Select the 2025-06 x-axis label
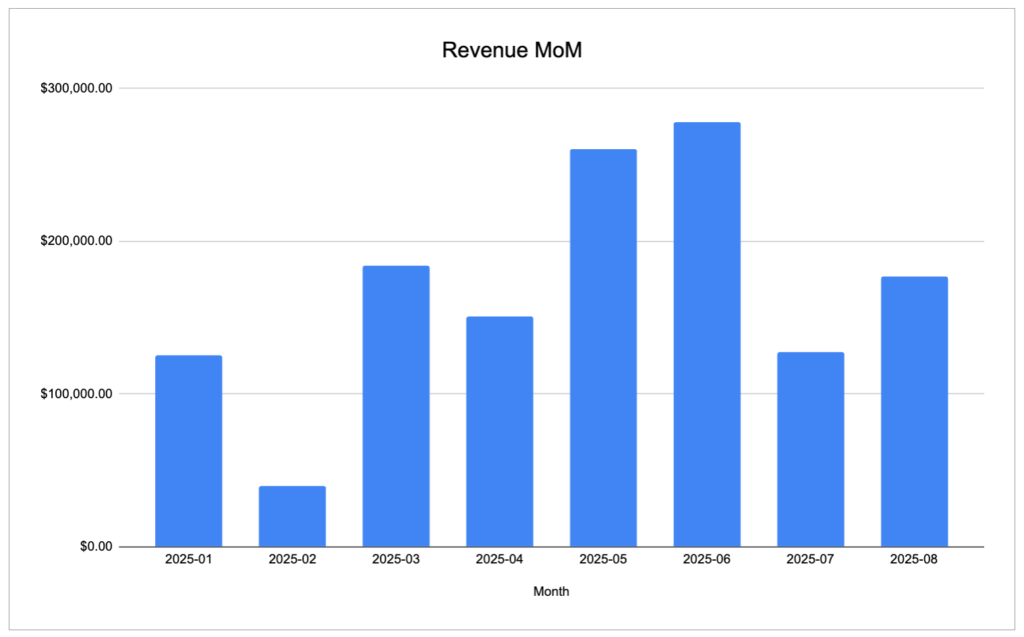 point(707,560)
